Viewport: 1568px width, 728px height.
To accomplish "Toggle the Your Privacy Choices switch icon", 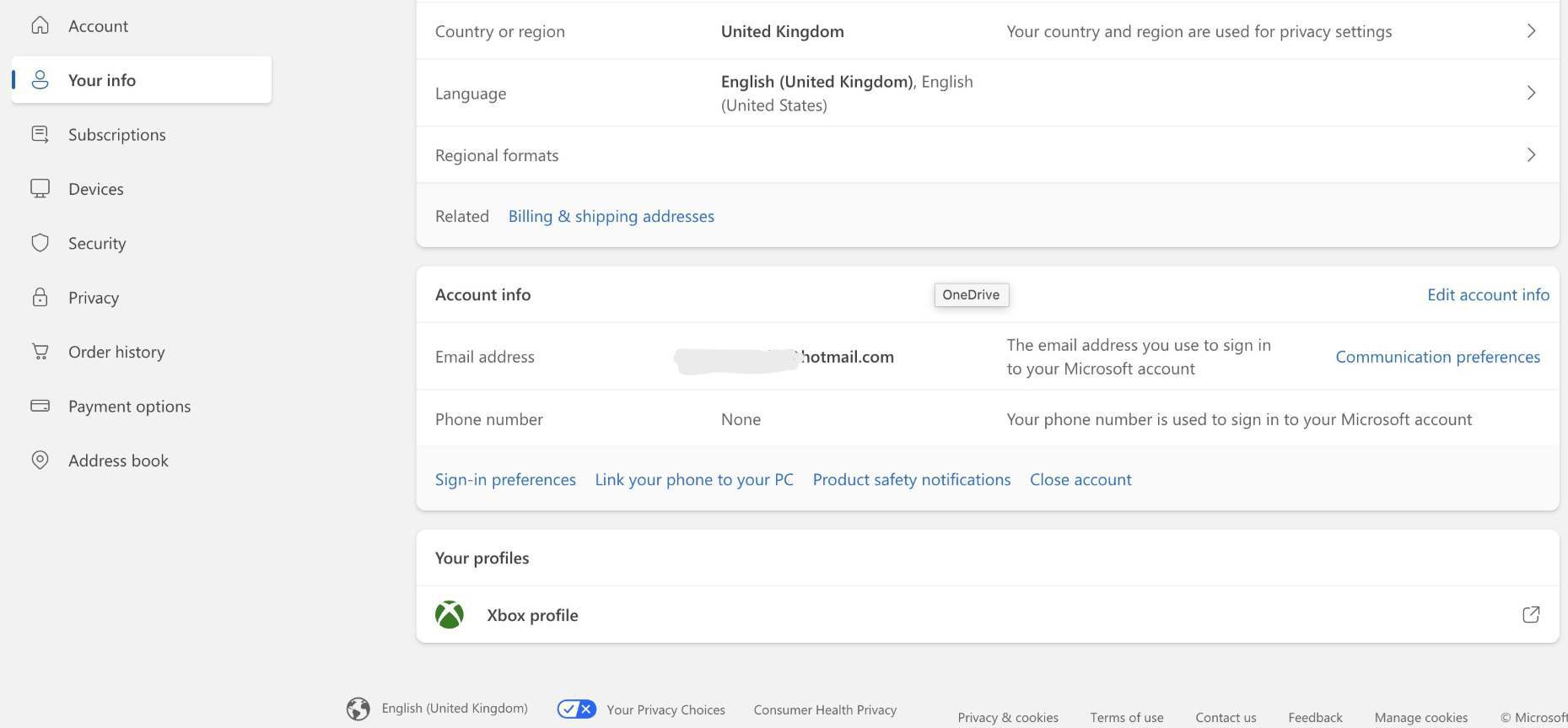I will [x=577, y=709].
